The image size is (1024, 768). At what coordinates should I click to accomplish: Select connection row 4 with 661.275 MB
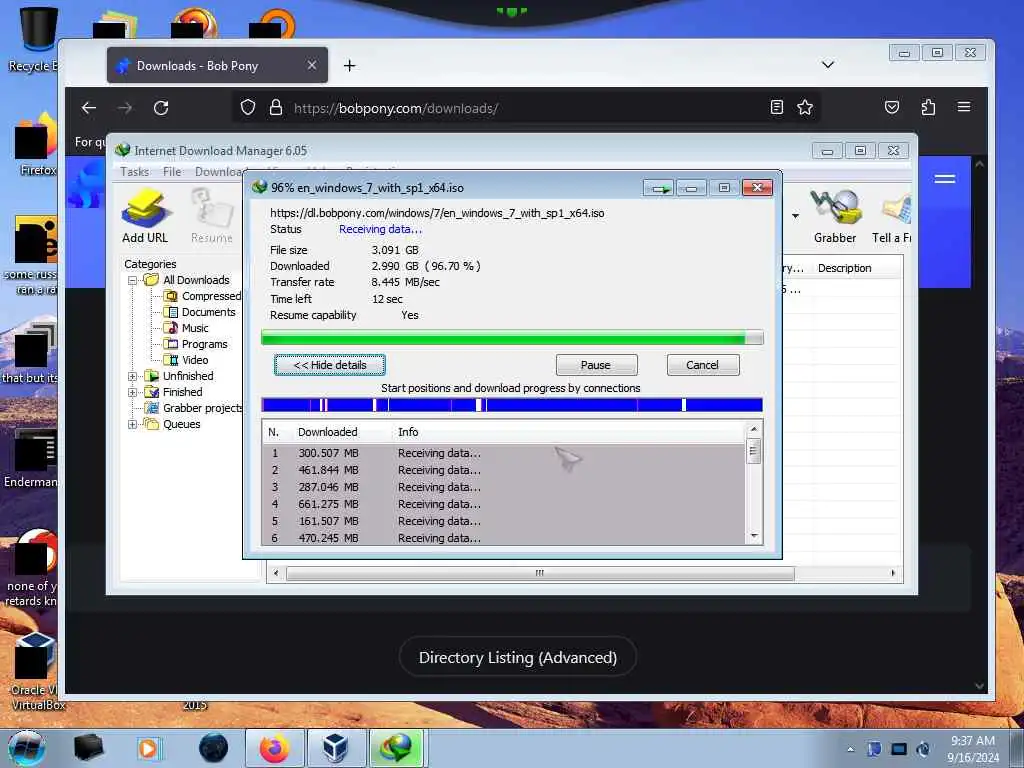coord(504,504)
